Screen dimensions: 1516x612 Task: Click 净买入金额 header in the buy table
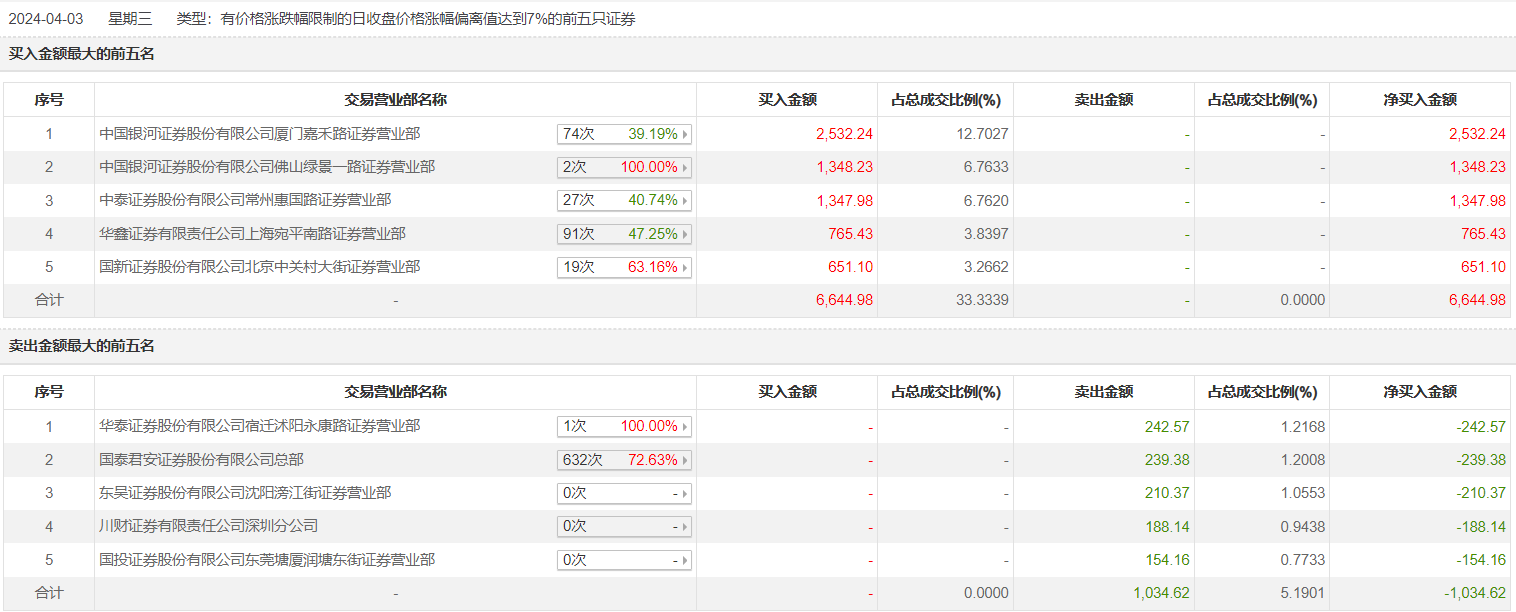point(1419,100)
